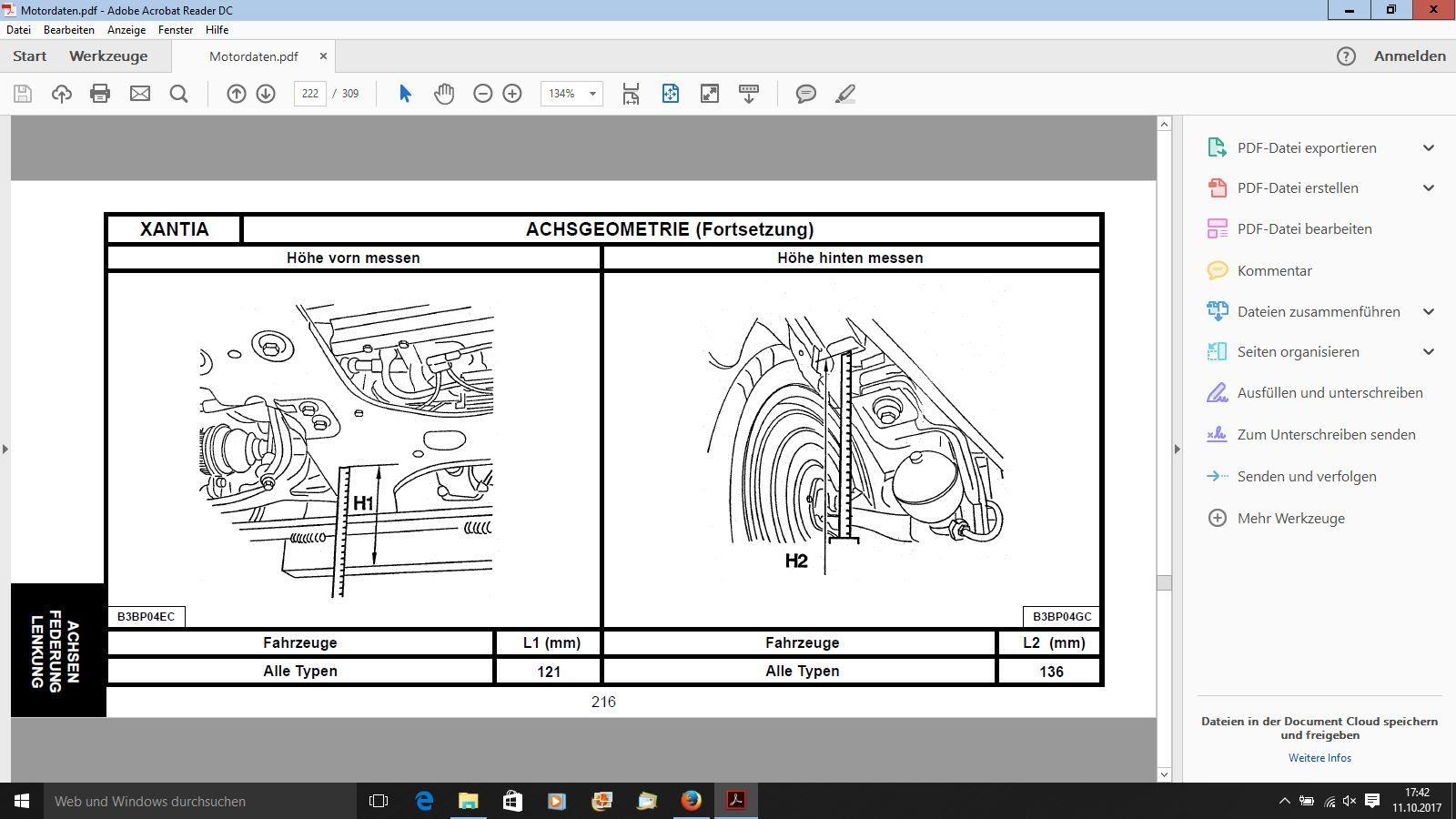Go to previous page arrow
The height and width of the screenshot is (819, 1456).
(237, 94)
